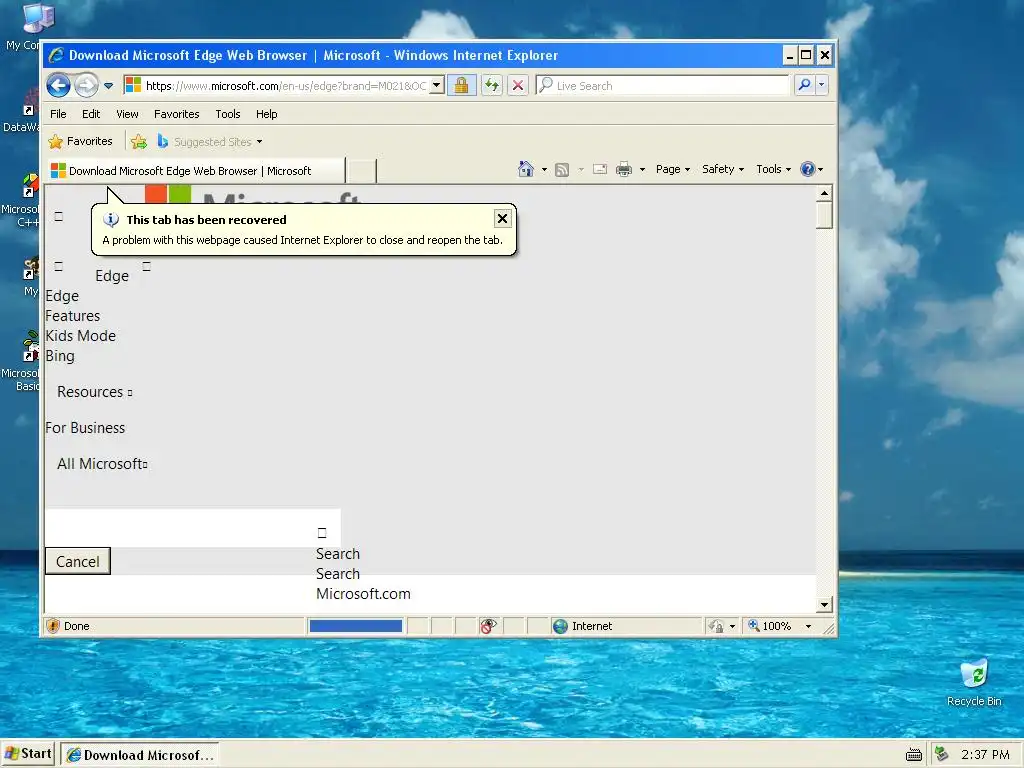This screenshot has height=768, width=1024.
Task: Open the recent pages dropdown arrow
Action: 108,86
